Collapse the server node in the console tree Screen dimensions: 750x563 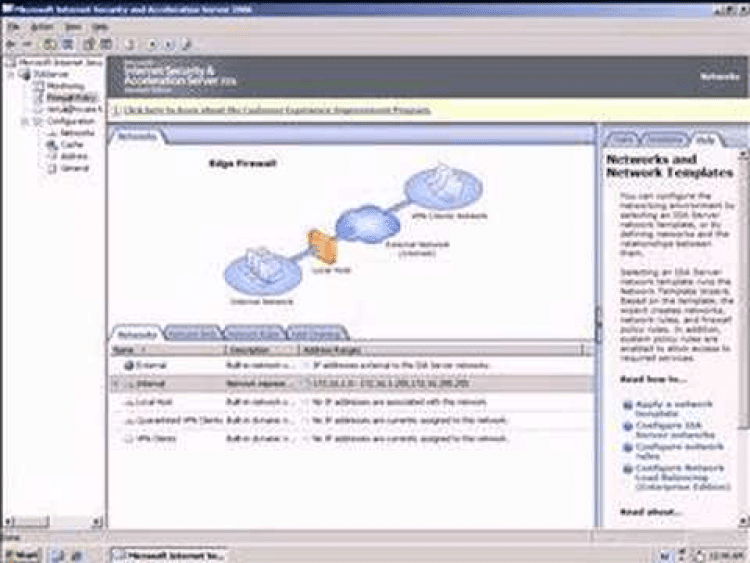click(x=11, y=74)
